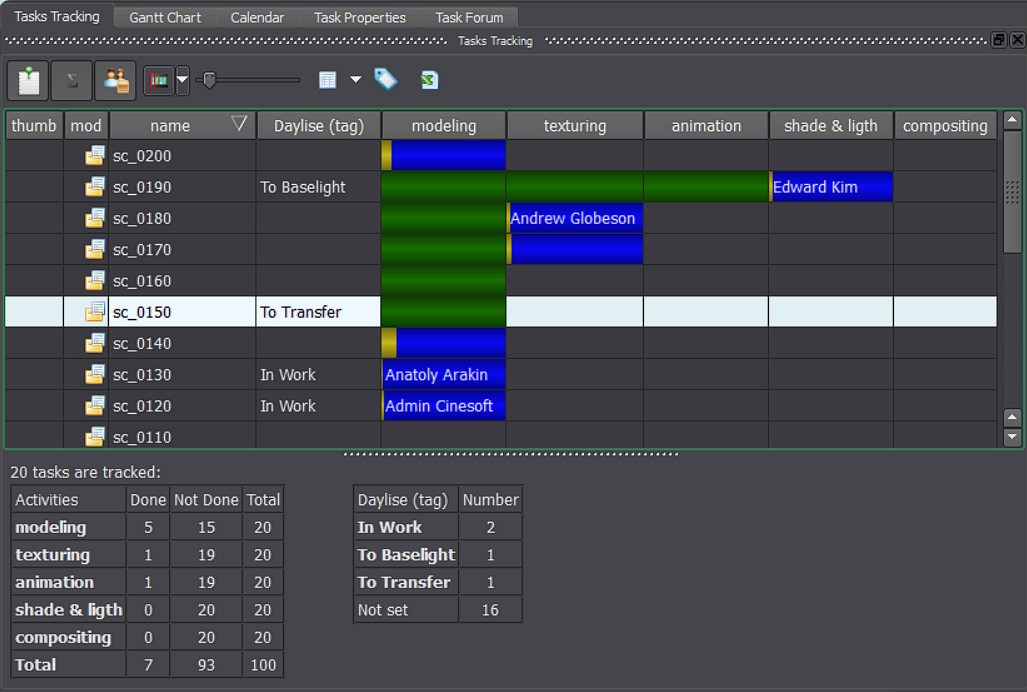Click the Total row label in the Activities table
The height and width of the screenshot is (692, 1027).
pyautogui.click(x=35, y=665)
